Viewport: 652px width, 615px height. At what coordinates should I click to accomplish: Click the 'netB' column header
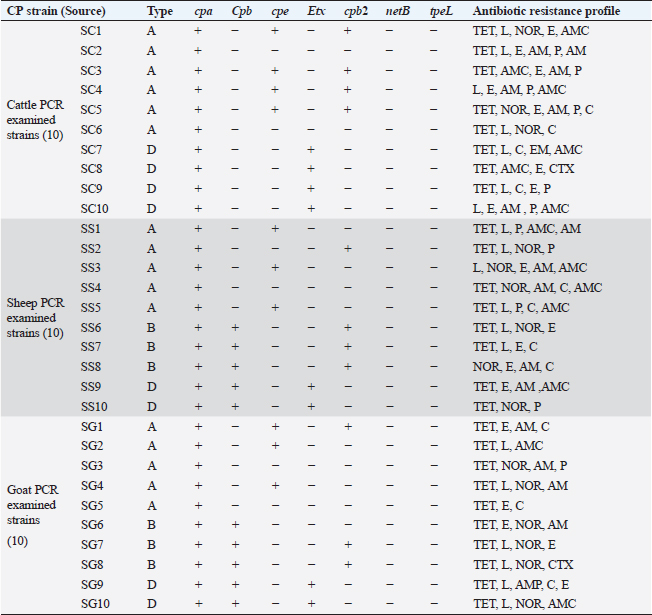[x=398, y=11]
